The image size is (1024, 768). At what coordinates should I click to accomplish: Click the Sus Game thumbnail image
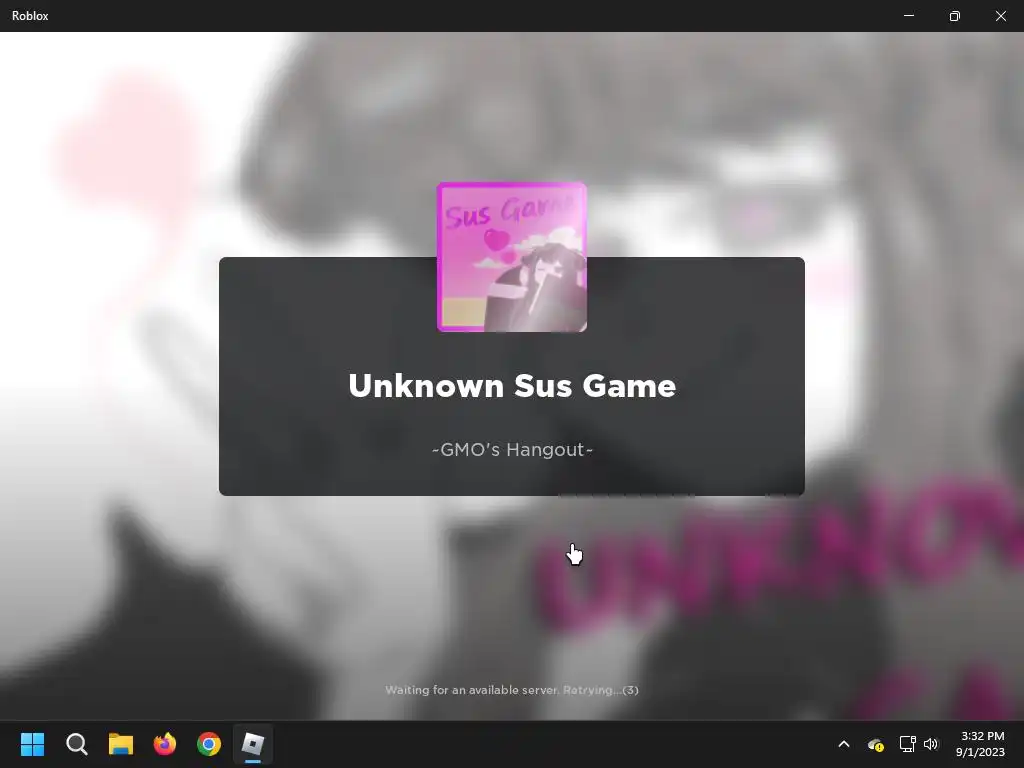[512, 257]
